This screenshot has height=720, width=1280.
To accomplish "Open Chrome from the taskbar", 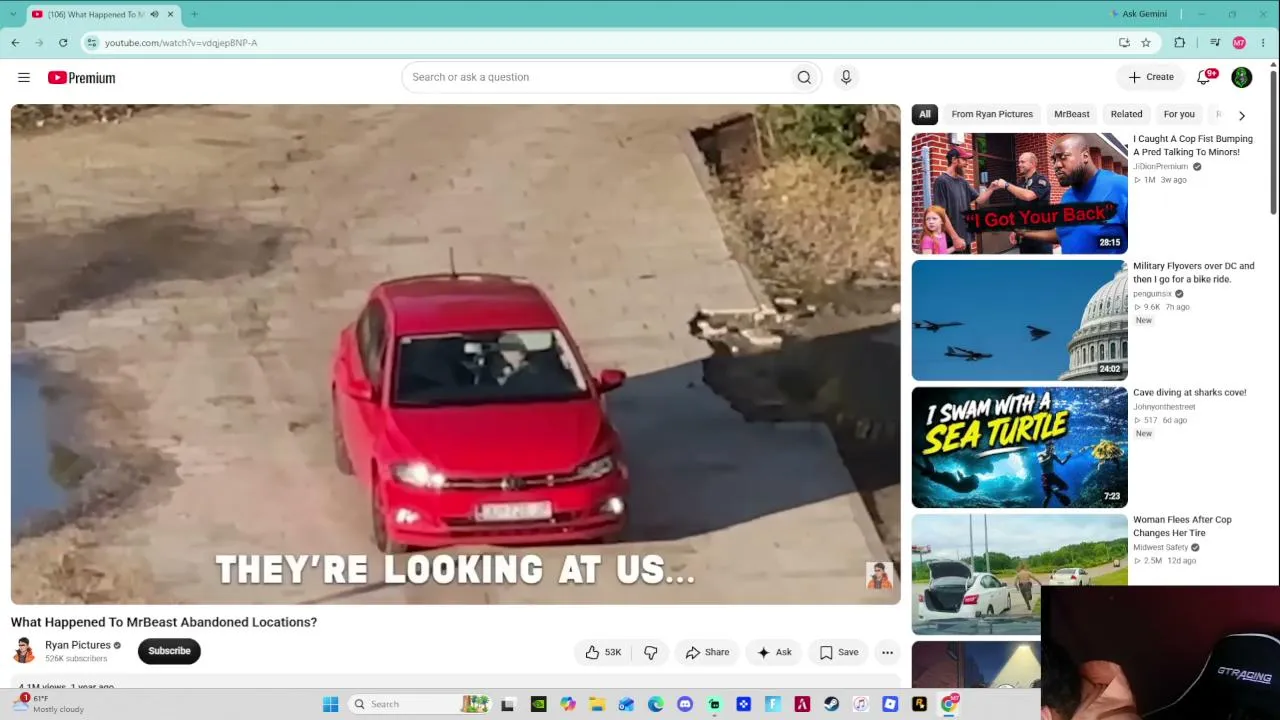I will pos(948,704).
